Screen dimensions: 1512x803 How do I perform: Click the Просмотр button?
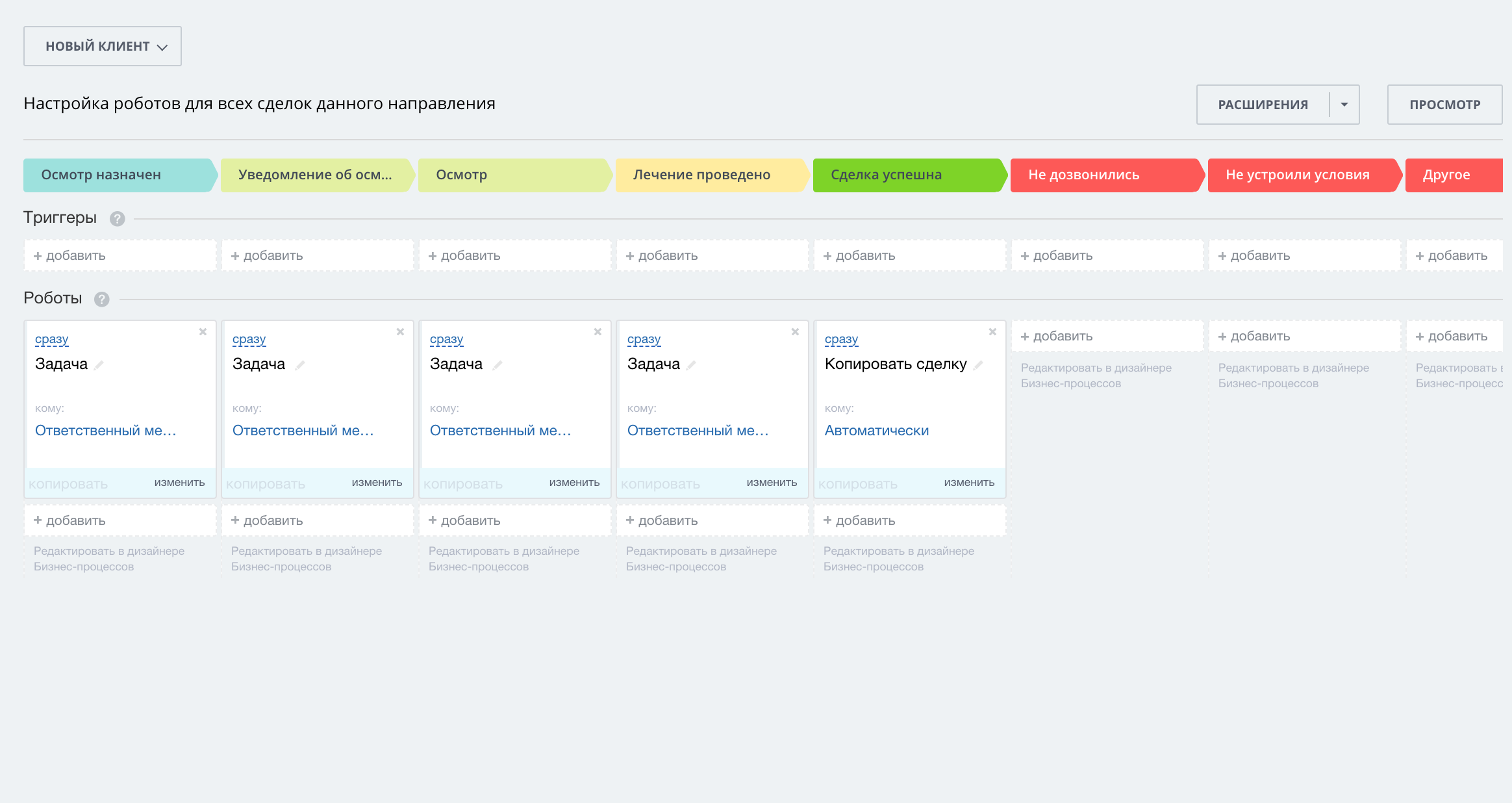(1444, 105)
